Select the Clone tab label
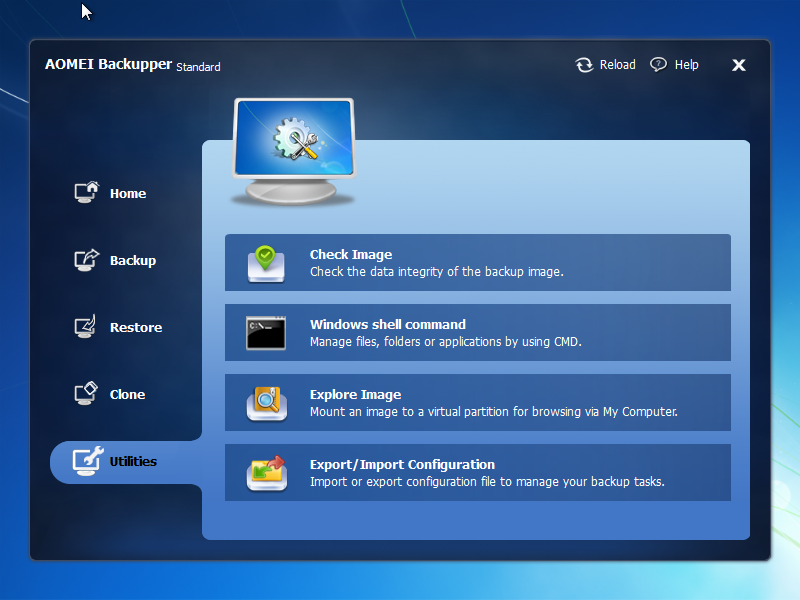Screen dimensions: 800x600 coord(127,395)
